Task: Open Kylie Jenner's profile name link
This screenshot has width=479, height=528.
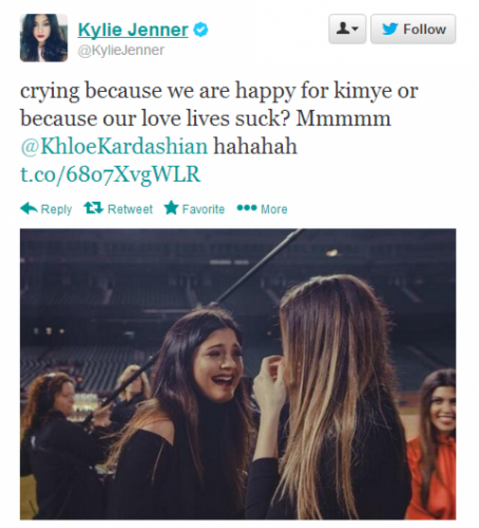Action: tap(133, 30)
